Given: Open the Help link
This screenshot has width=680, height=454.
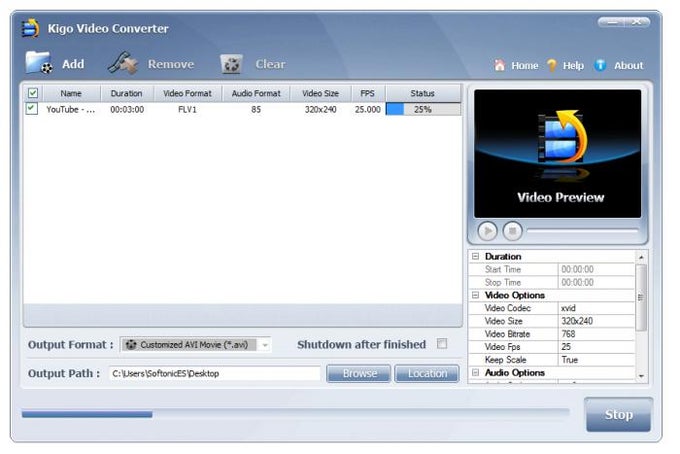Looking at the screenshot, I should pyautogui.click(x=573, y=65).
